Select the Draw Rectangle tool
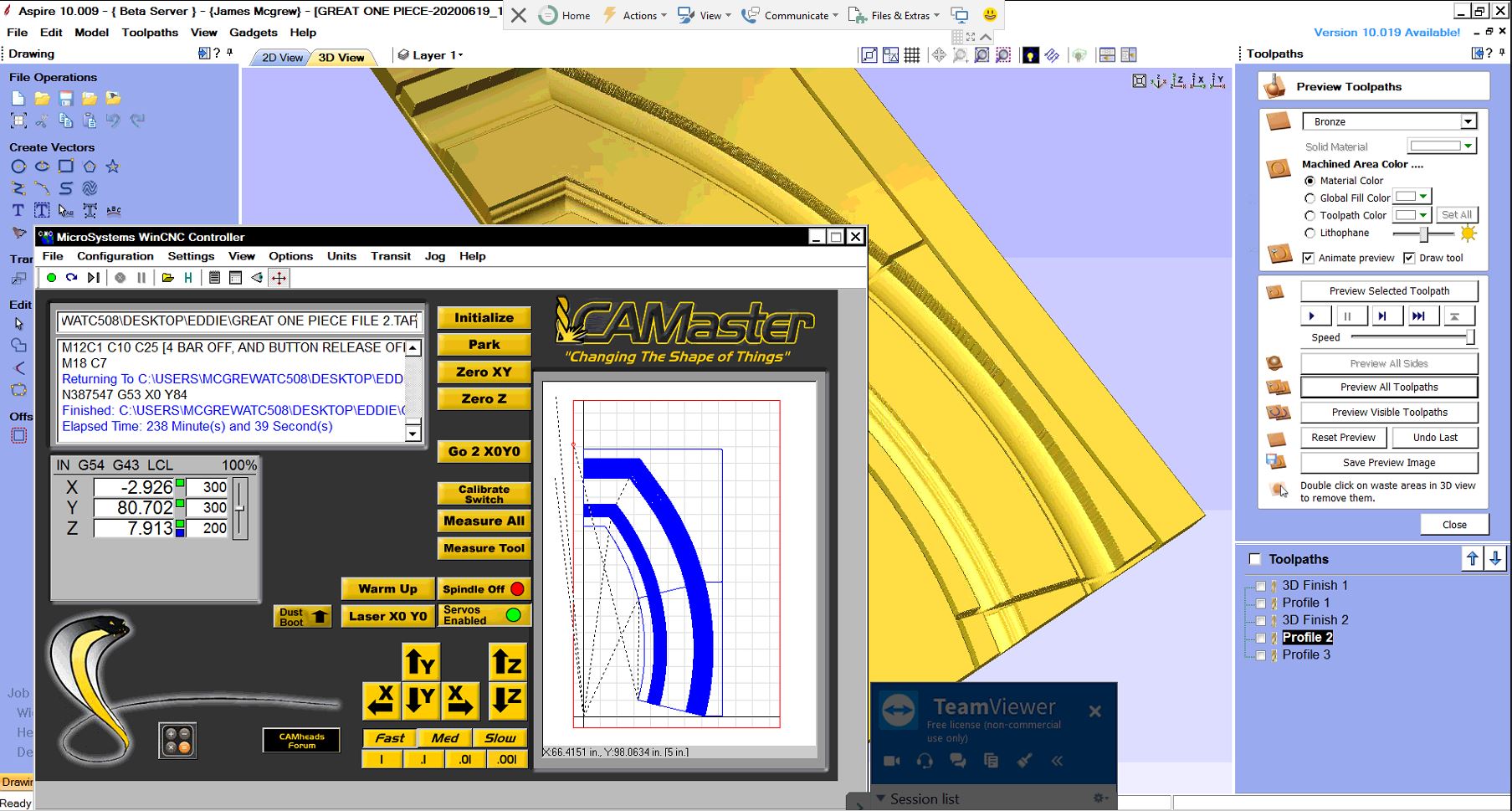Image resolution: width=1512 pixels, height=811 pixels. [65, 166]
